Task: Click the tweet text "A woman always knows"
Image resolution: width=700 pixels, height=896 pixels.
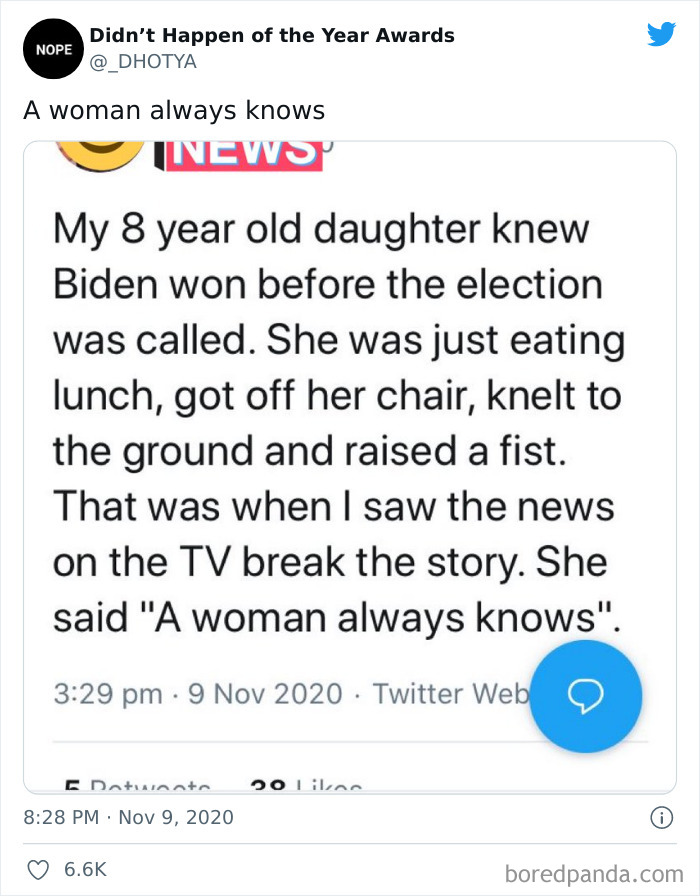Action: [174, 110]
